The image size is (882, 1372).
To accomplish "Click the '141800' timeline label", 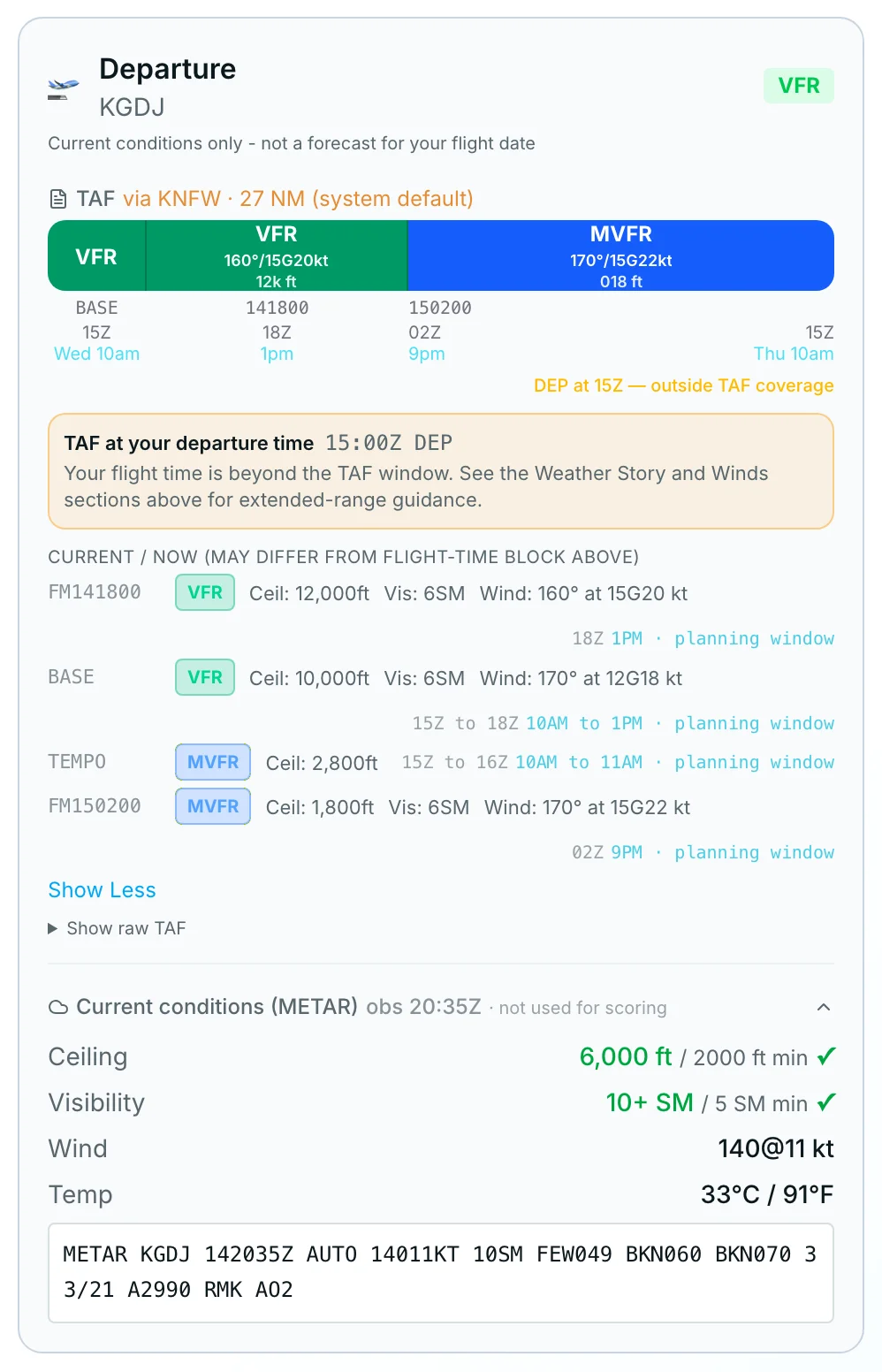I will tap(277, 308).
